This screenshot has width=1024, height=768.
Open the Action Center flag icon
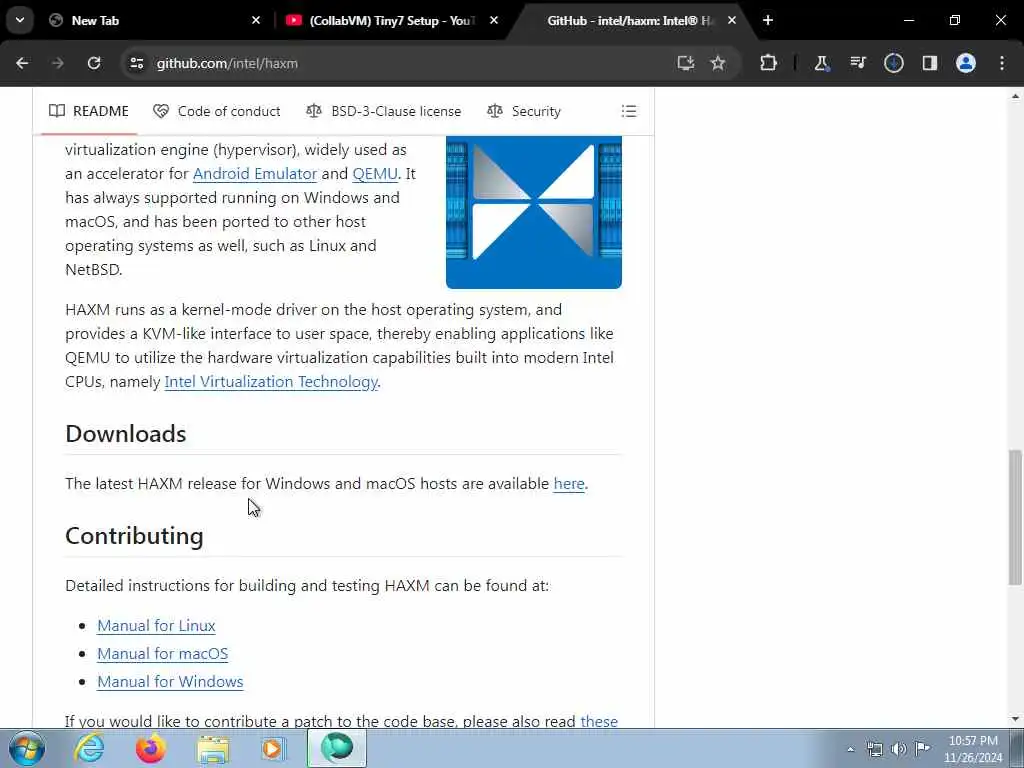(923, 749)
